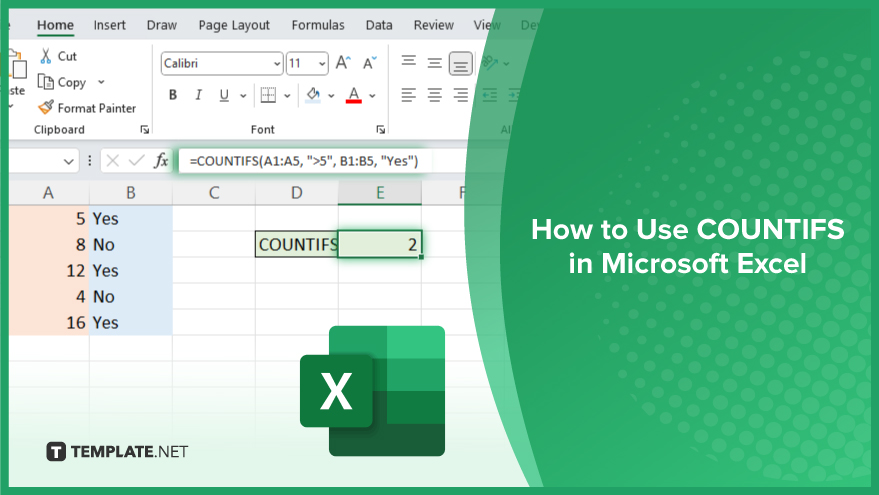Decrease font size with the smaller A
This screenshot has height=495, width=879.
[369, 63]
